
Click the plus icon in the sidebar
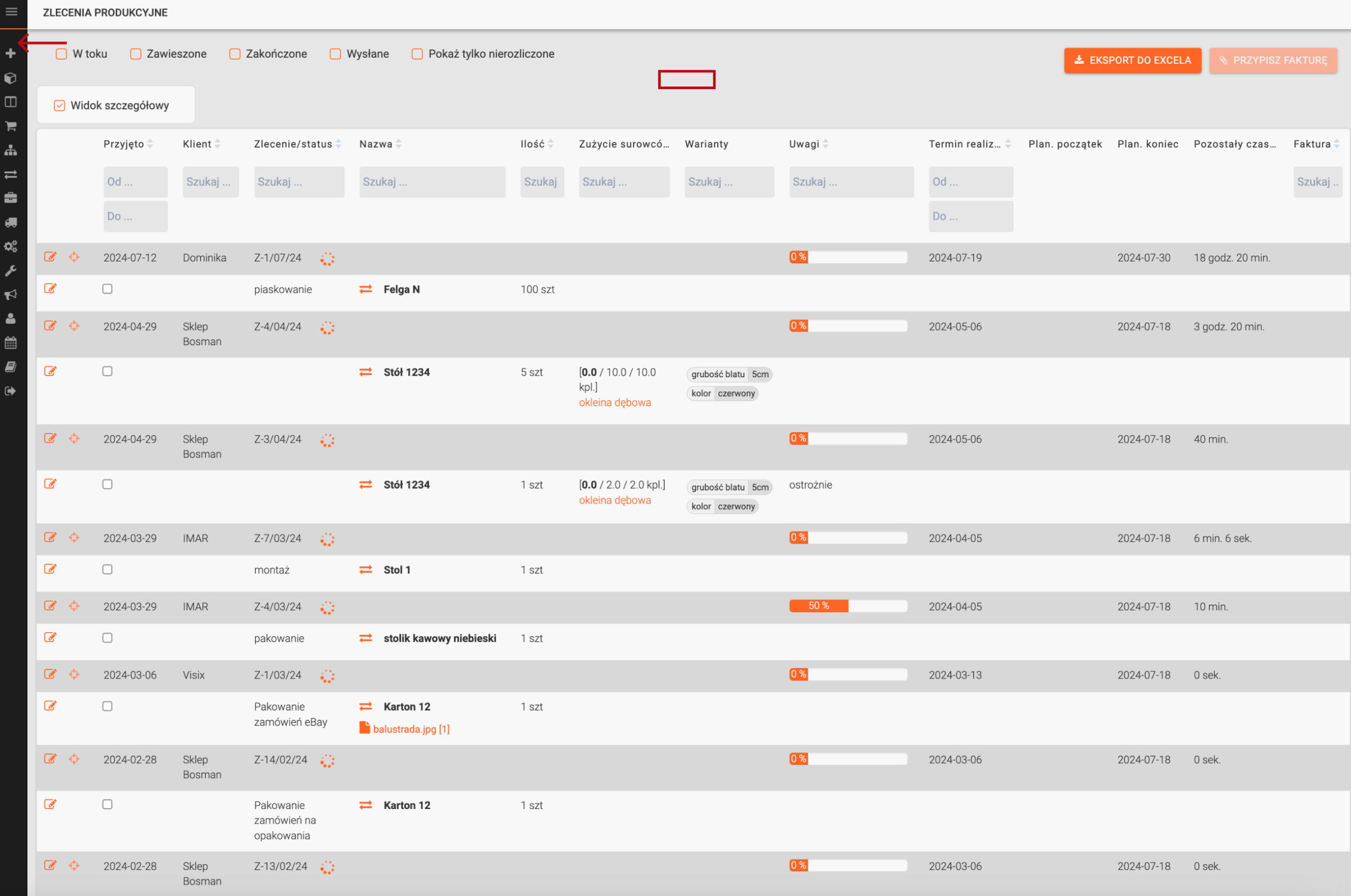[x=10, y=53]
